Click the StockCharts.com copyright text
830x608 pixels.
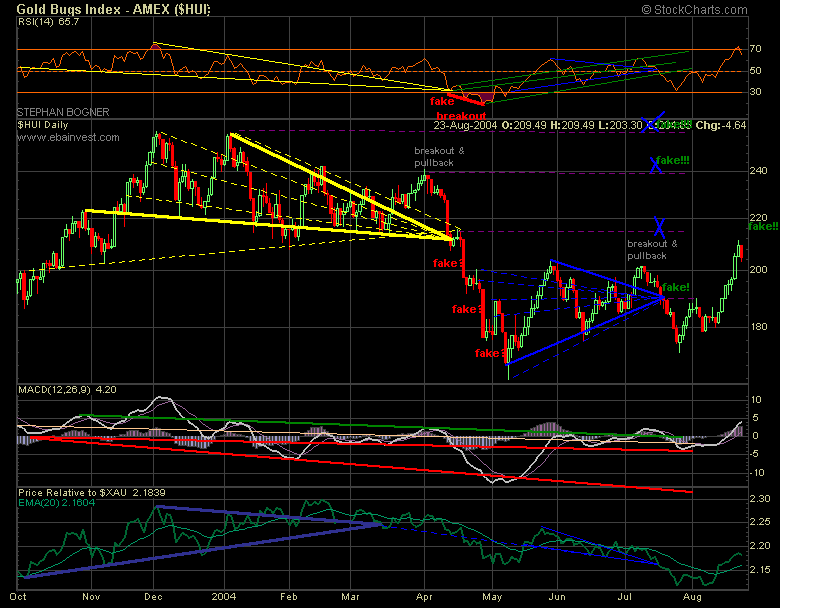pyautogui.click(x=694, y=10)
